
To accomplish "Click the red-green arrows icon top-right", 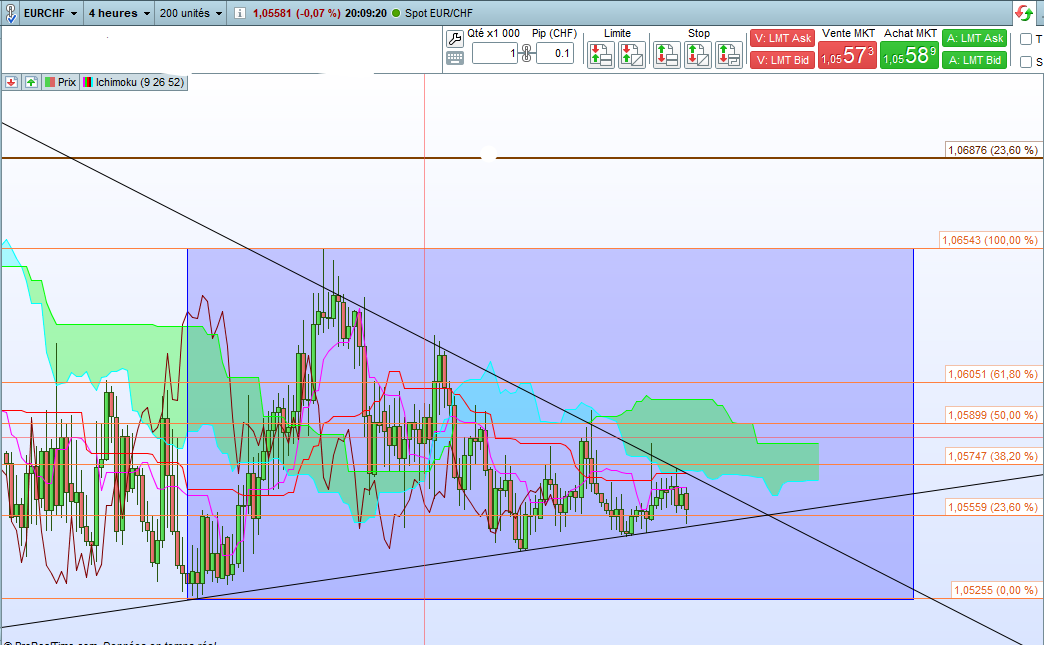I will (x=1024, y=13).
